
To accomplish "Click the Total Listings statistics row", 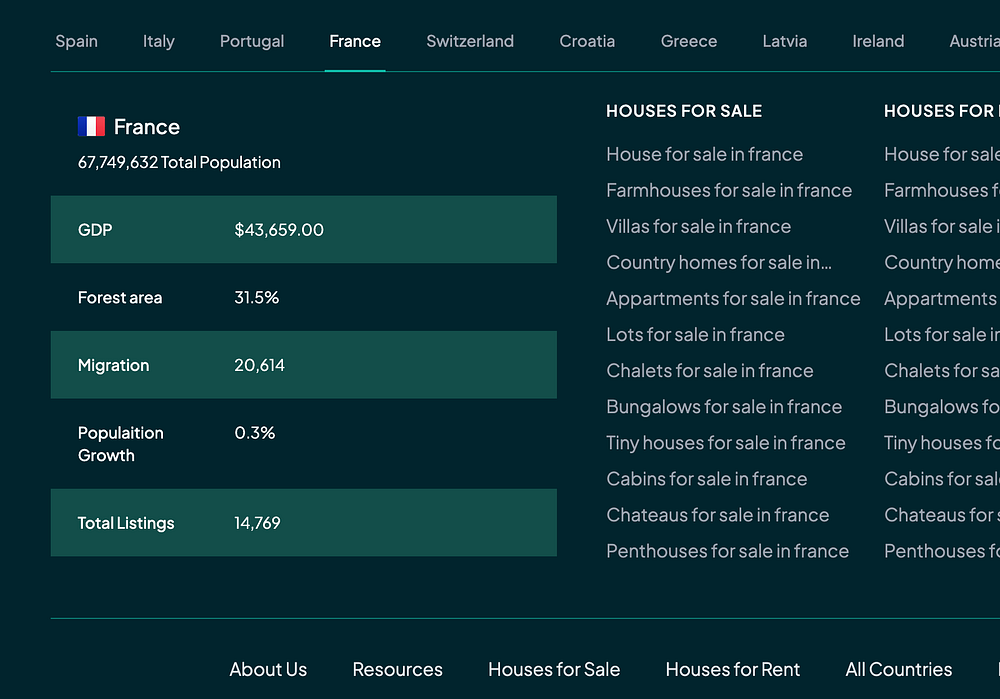I will [303, 523].
